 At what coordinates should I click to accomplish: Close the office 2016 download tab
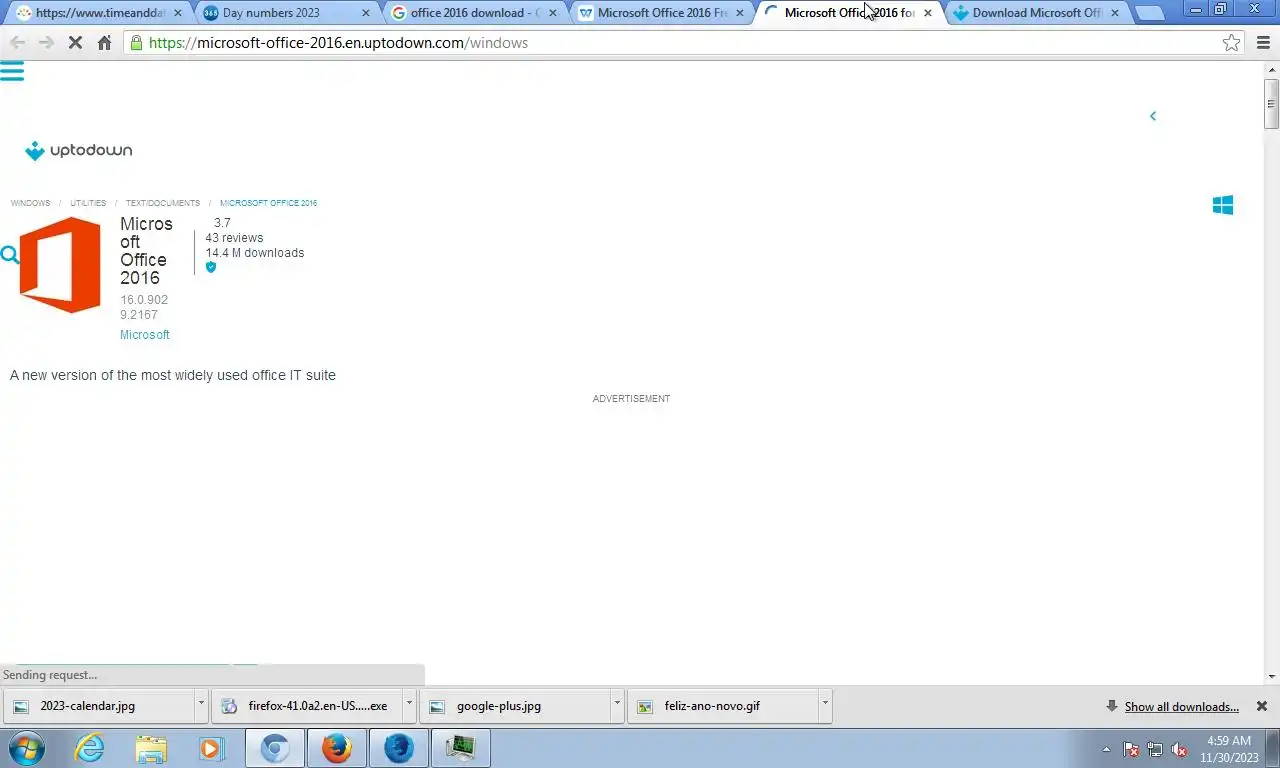click(x=553, y=13)
